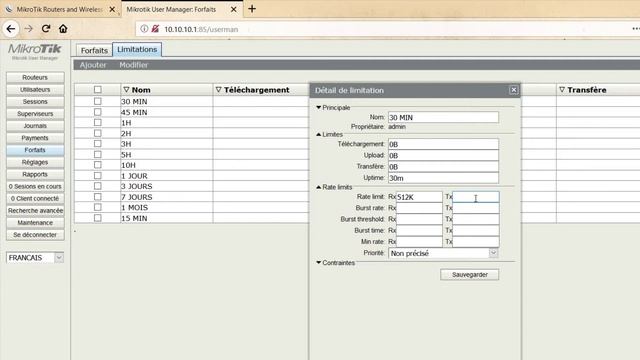Sort by the Transfère column triangle
This screenshot has width=640, height=360.
point(562,90)
